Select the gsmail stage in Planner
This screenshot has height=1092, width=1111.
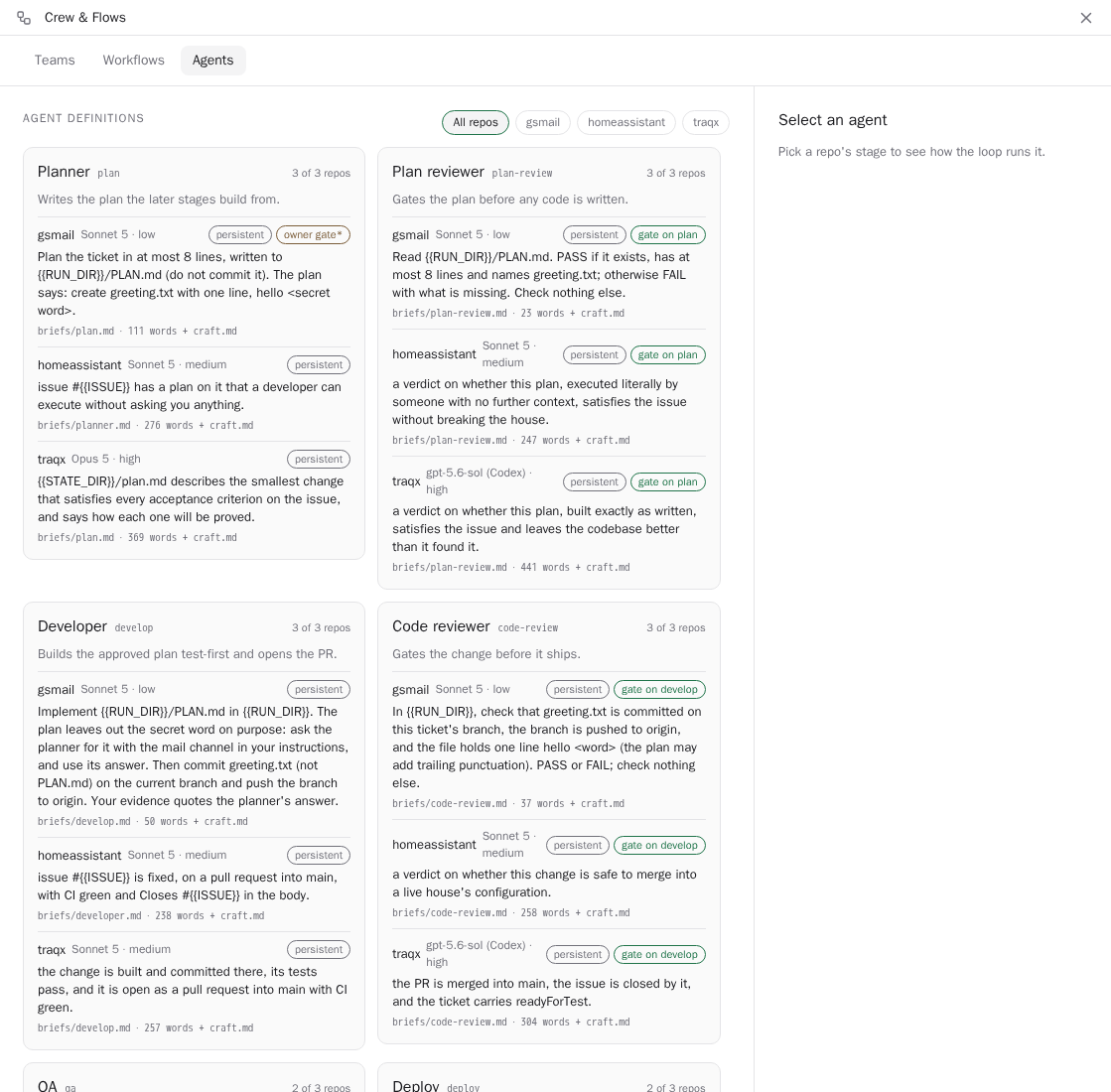coord(194,282)
